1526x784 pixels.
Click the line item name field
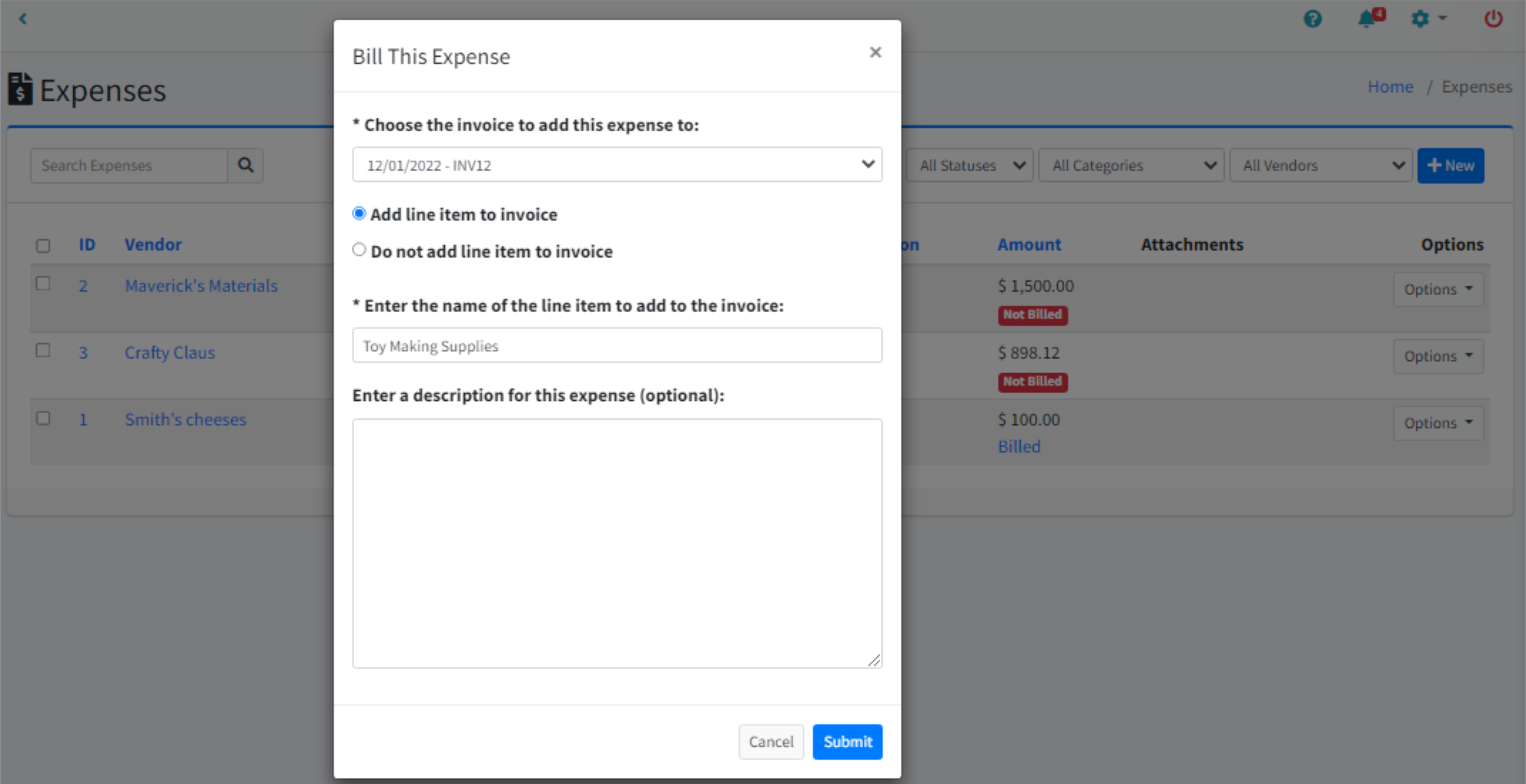click(617, 346)
